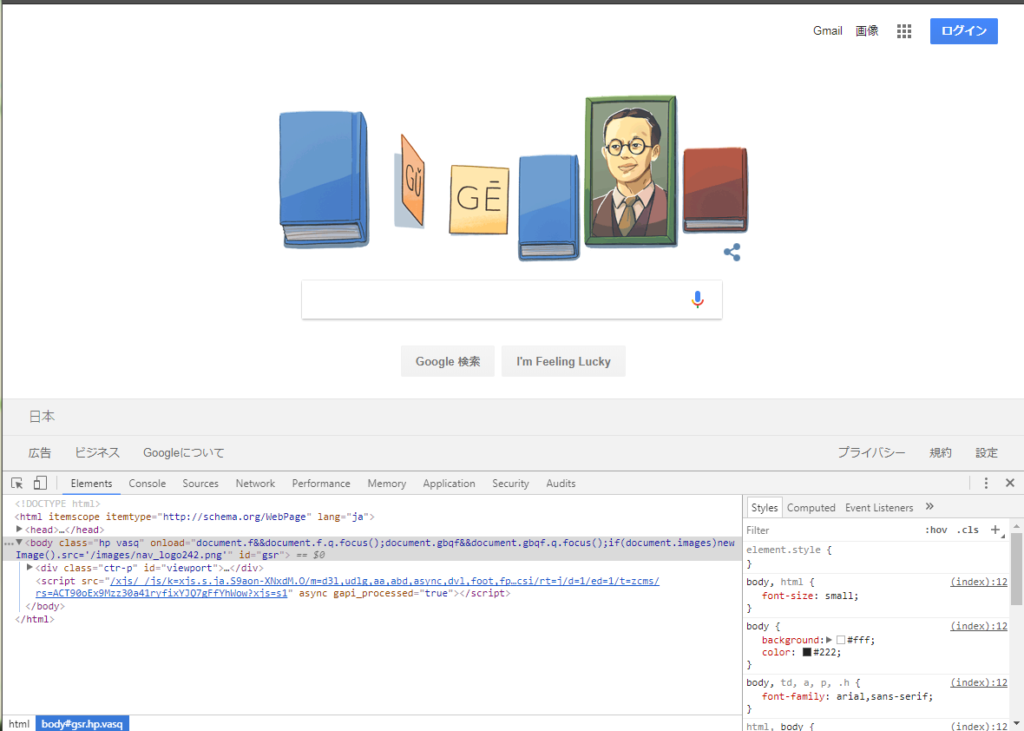Viewport: 1024px width, 731px height.
Task: Click the blue ログイン button
Action: tap(964, 31)
